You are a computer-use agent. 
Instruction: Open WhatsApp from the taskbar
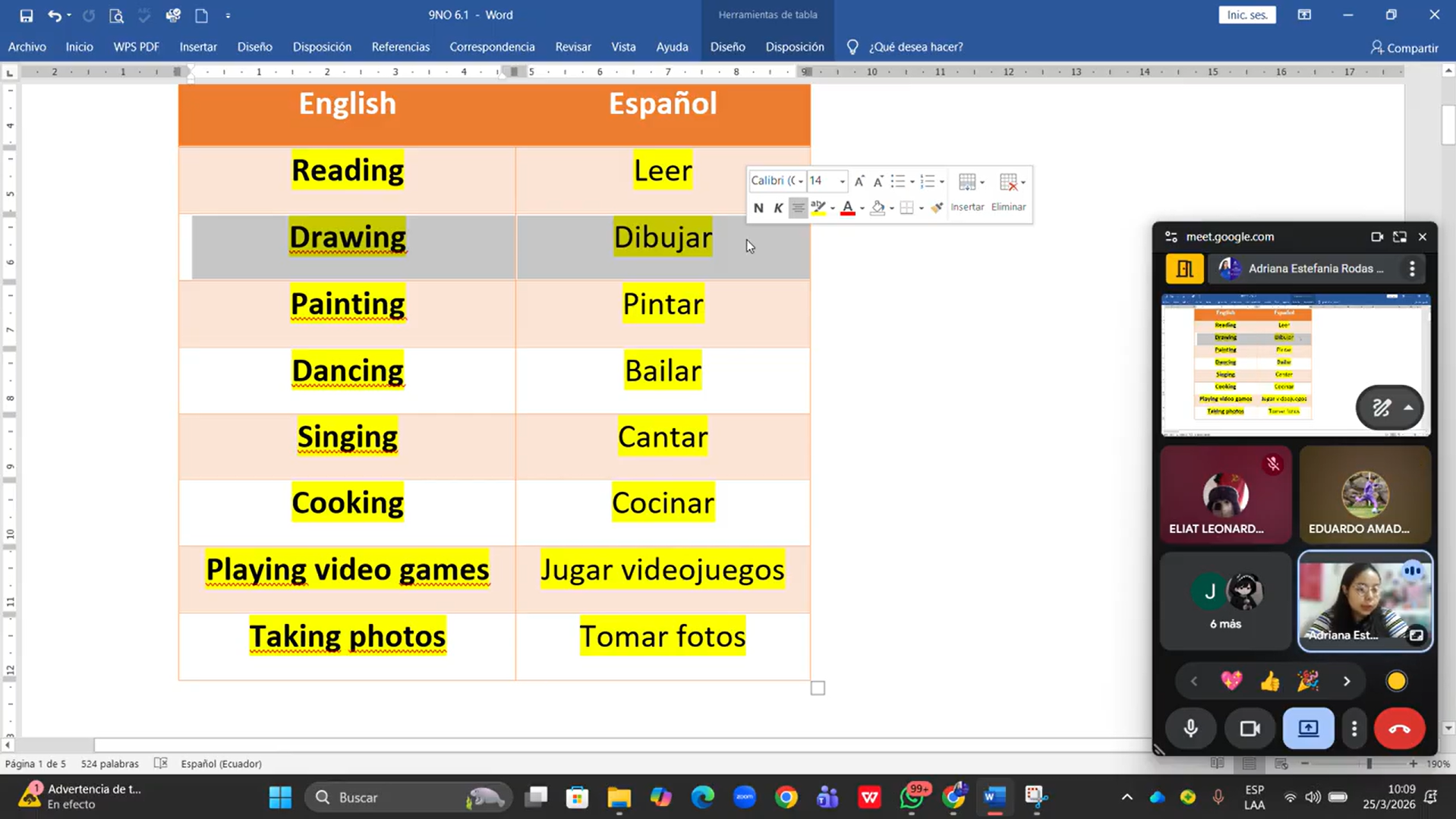tap(912, 797)
